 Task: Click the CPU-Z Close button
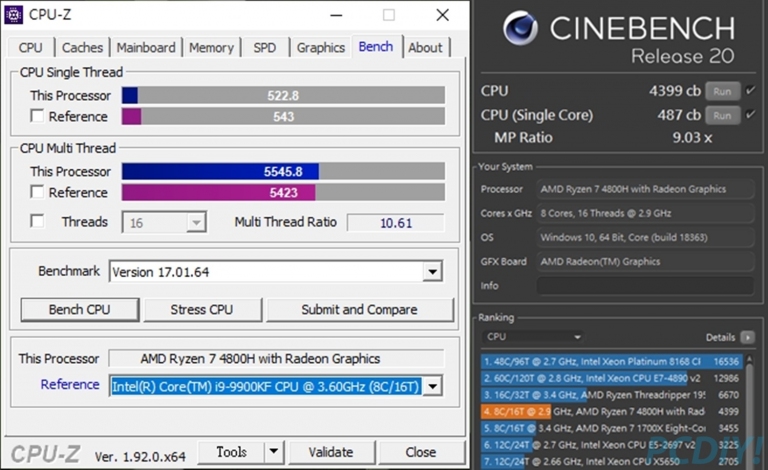[x=421, y=451]
